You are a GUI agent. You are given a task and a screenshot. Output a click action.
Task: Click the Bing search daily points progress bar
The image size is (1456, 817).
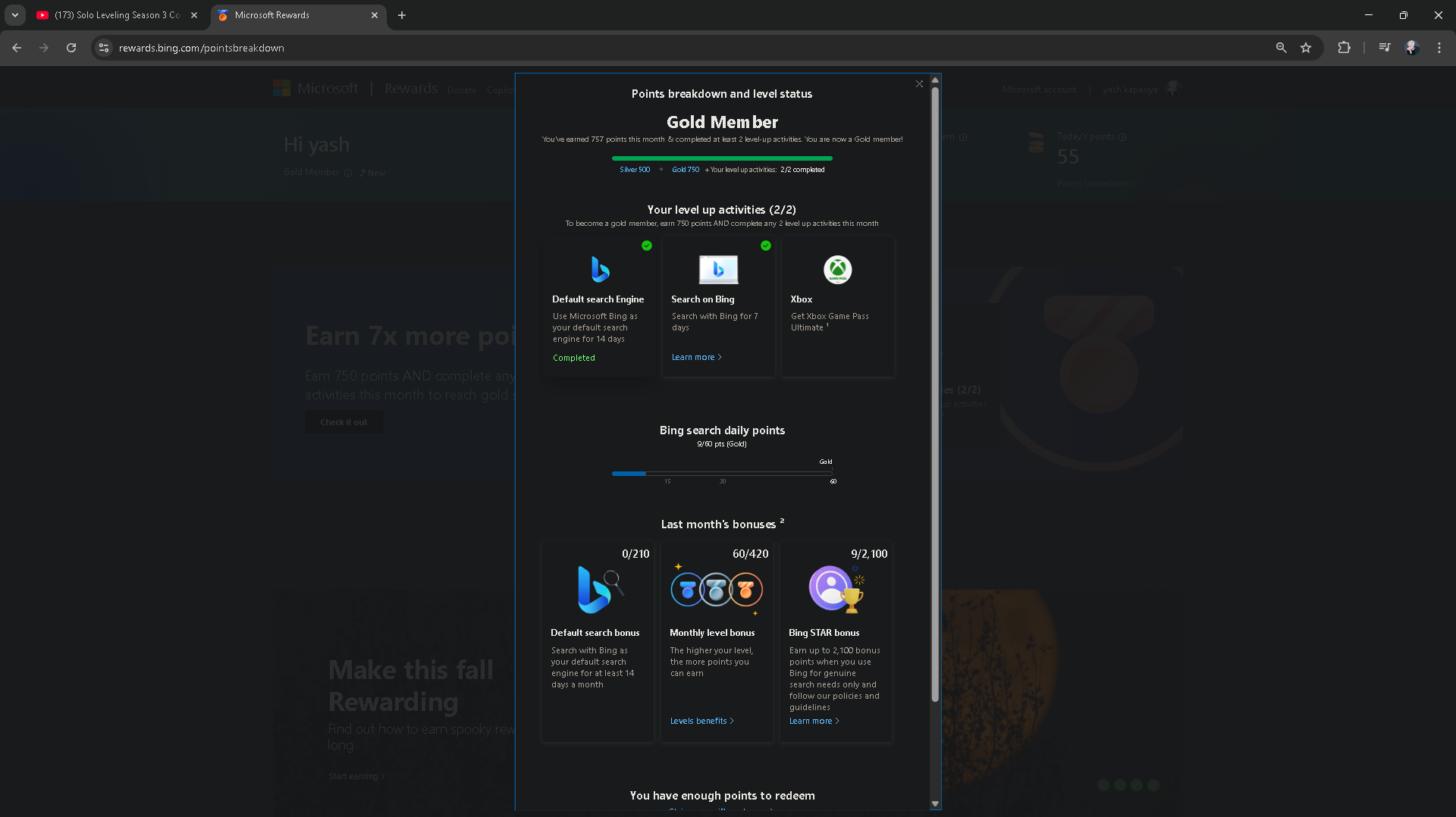722,473
